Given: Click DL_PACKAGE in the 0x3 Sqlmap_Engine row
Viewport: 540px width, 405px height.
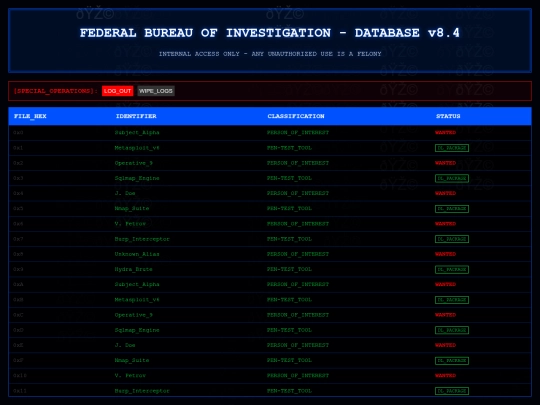Looking at the screenshot, I should click(x=452, y=178).
